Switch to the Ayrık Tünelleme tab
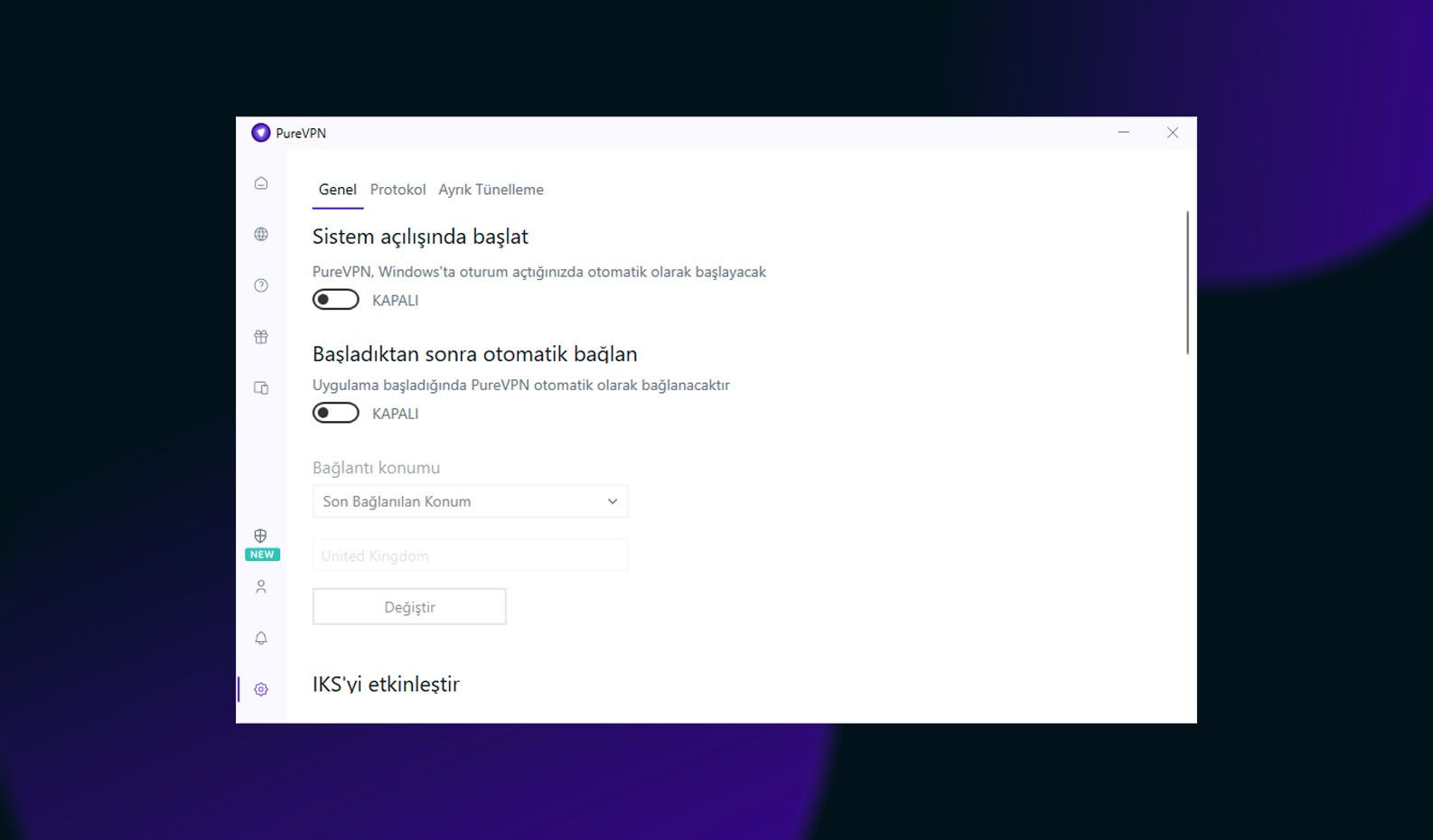Image resolution: width=1433 pixels, height=840 pixels. (x=491, y=190)
